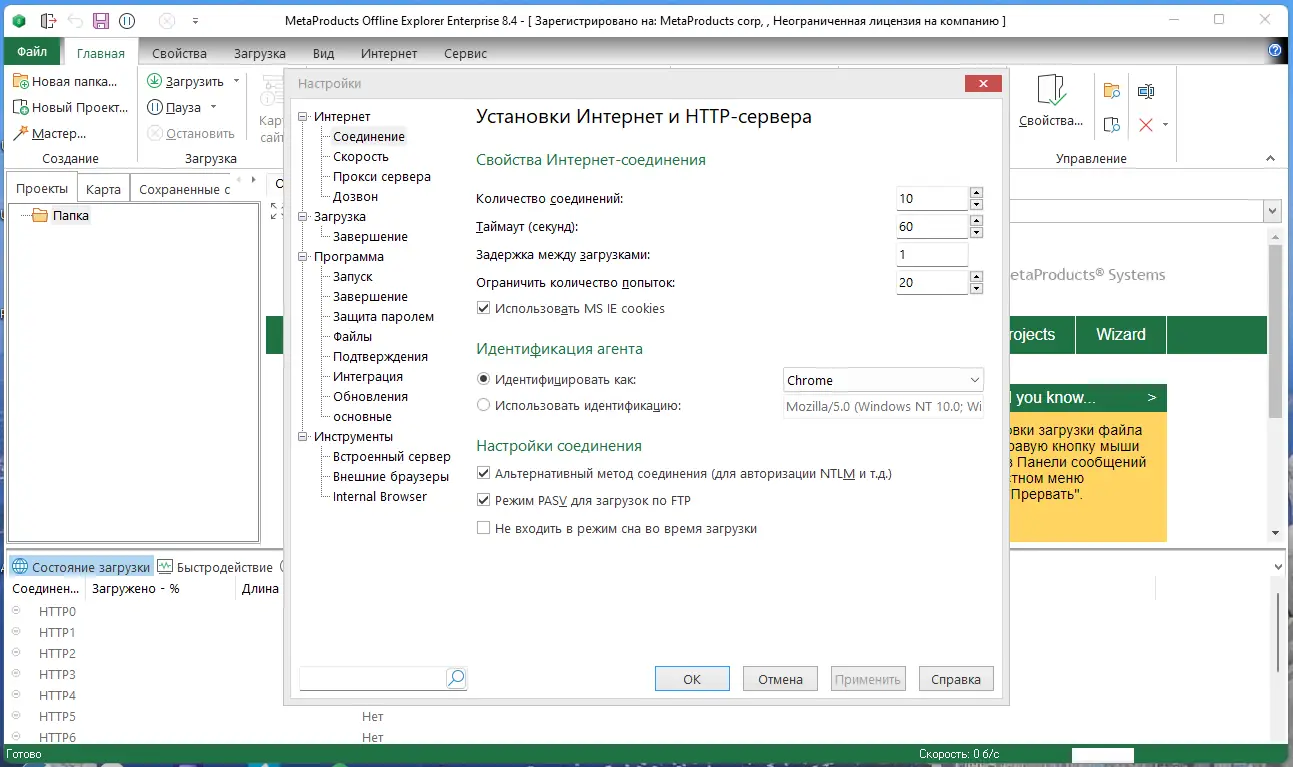Click the green Загрузить download icon

(x=155, y=81)
